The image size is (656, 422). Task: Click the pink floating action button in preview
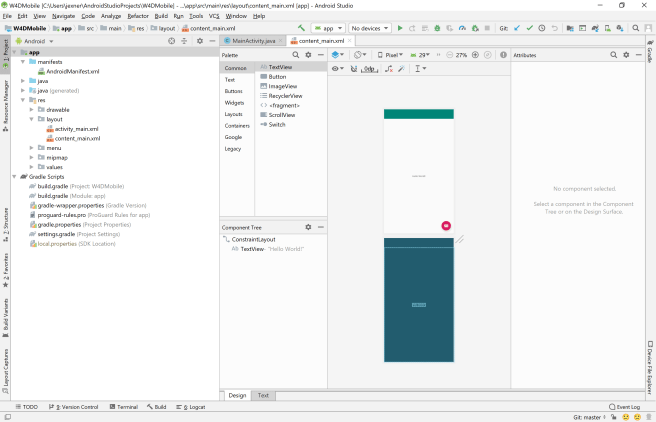click(x=446, y=226)
